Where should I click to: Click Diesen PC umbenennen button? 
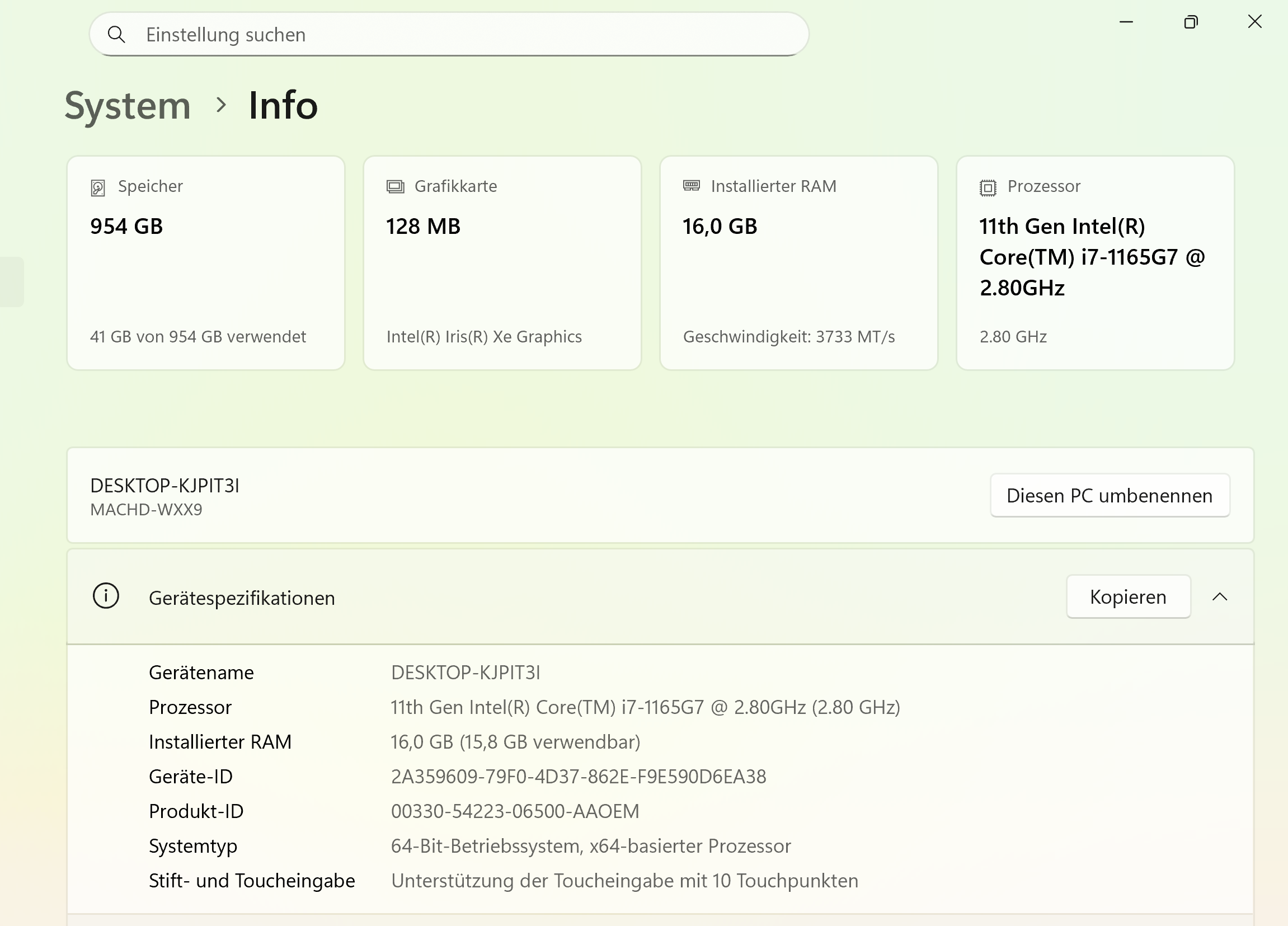pyautogui.click(x=1110, y=495)
